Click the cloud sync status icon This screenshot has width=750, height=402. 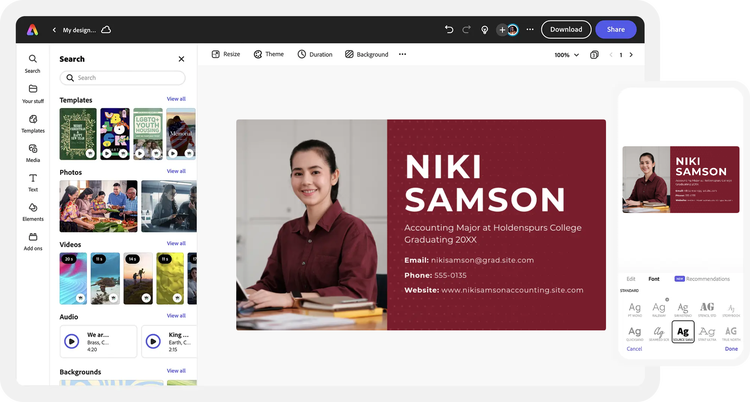pyautogui.click(x=106, y=30)
